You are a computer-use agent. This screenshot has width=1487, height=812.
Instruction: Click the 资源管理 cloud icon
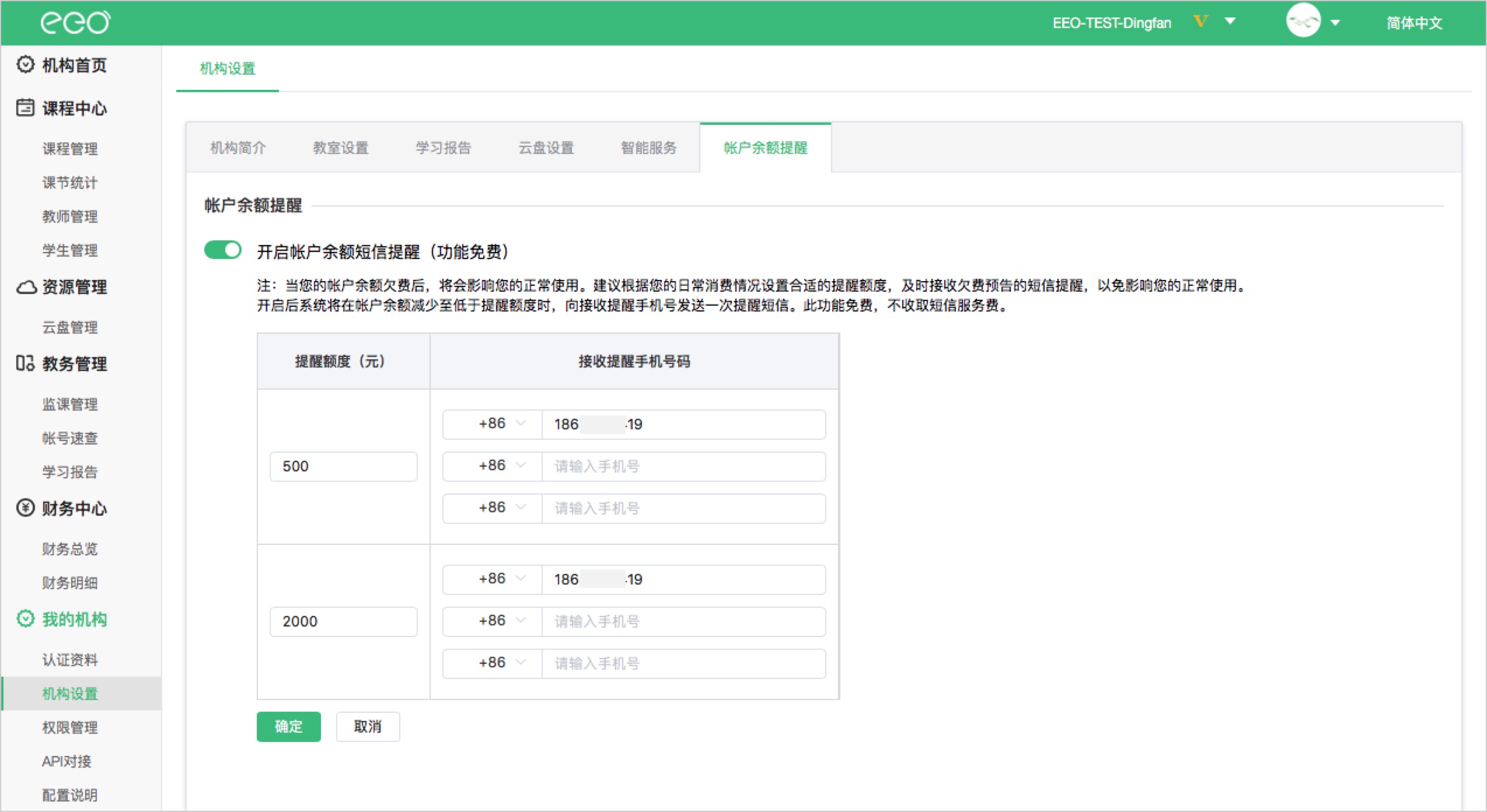26,287
